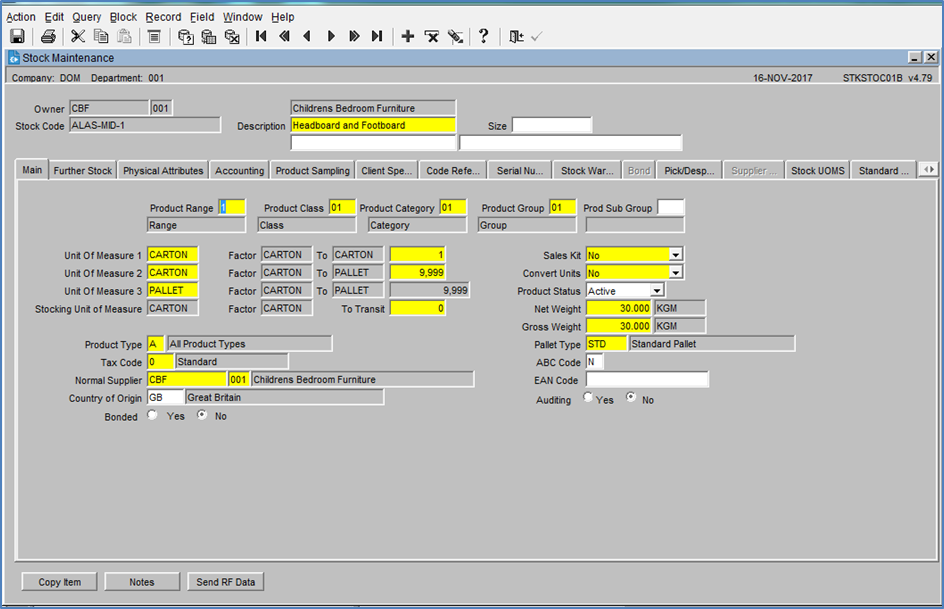Click the ABC Code field
Screen dimensions: 944x609
(x=594, y=362)
